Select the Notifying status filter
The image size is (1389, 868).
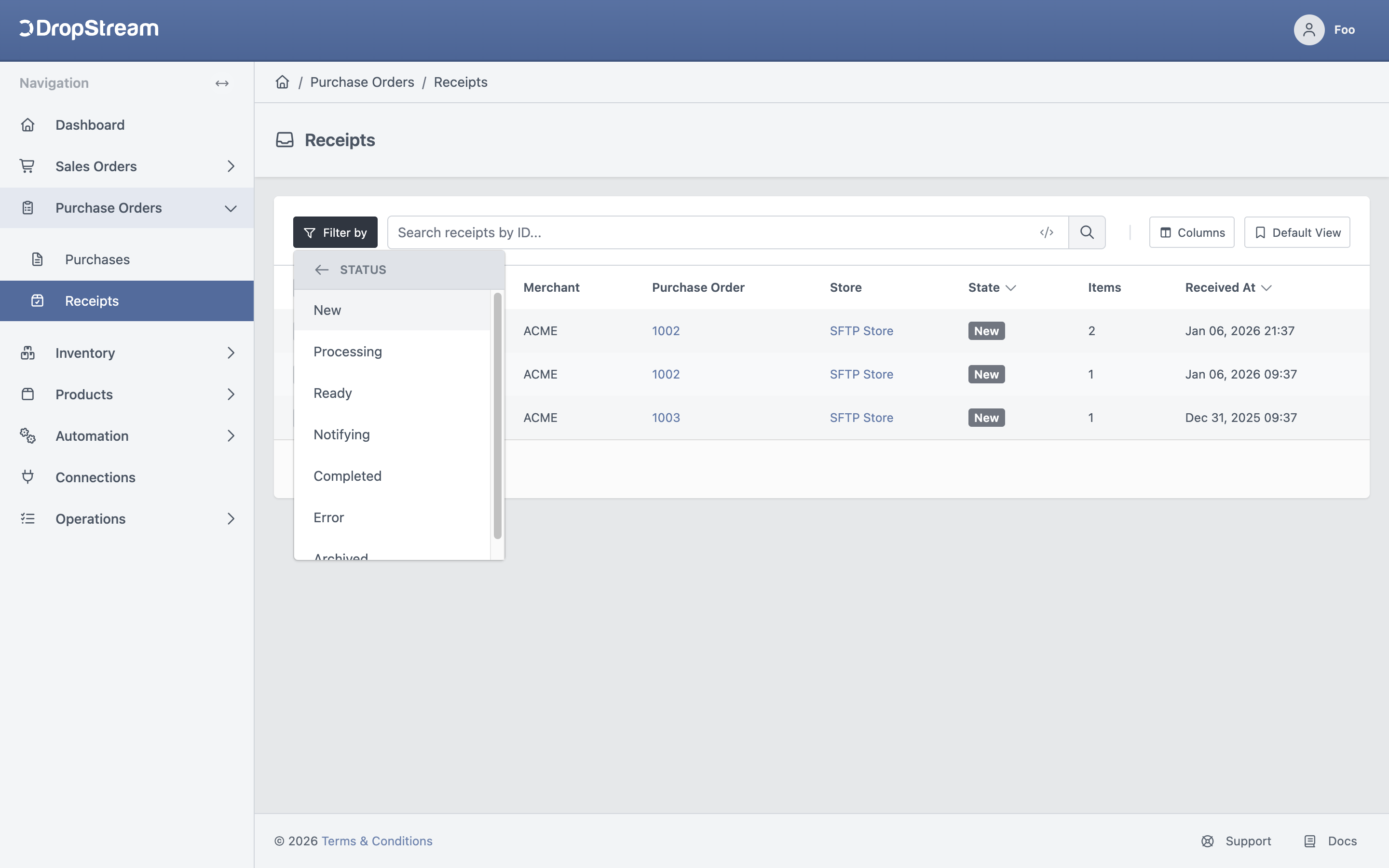pos(393,434)
